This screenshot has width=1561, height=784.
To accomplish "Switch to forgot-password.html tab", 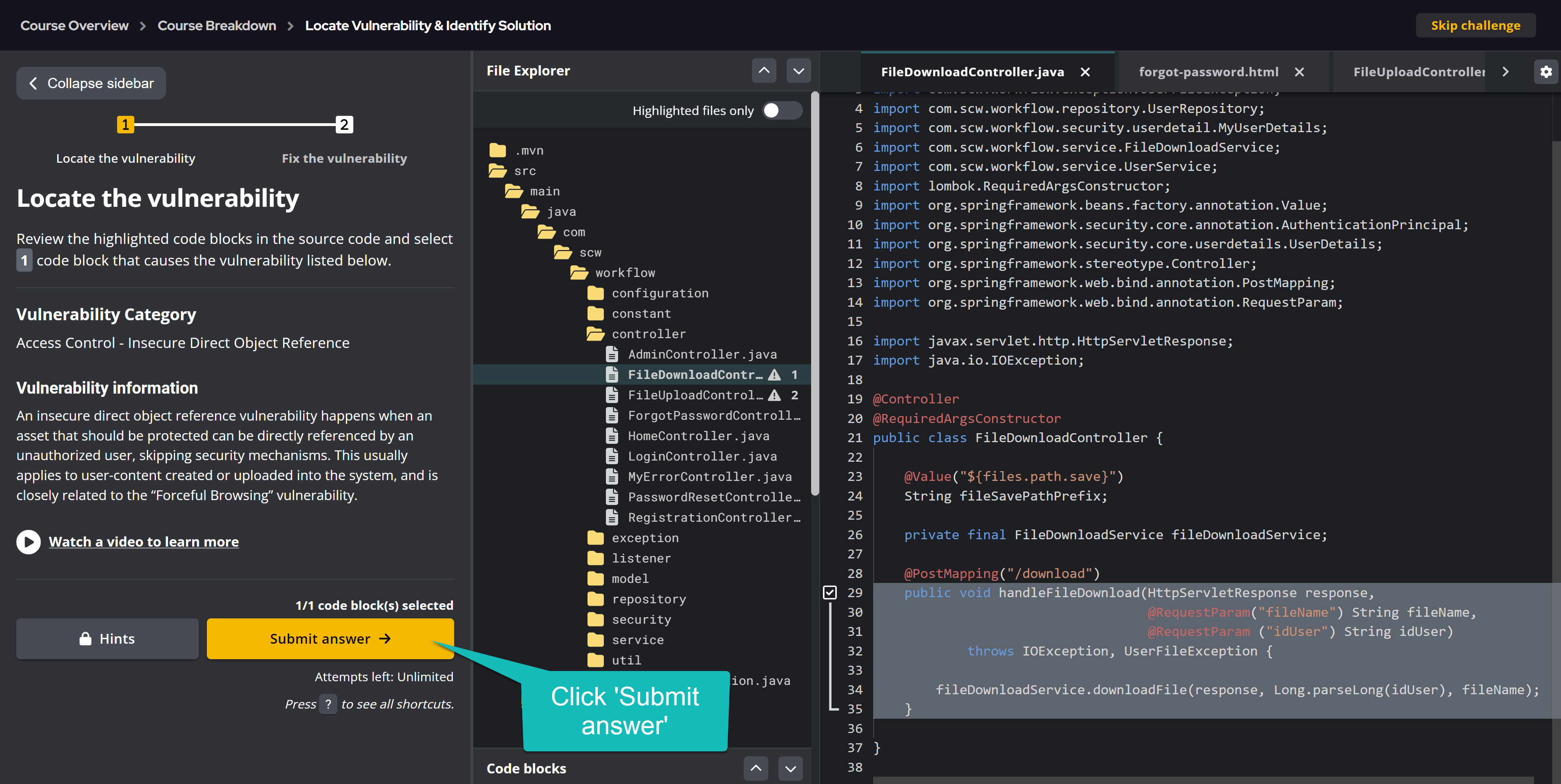I will coord(1208,72).
